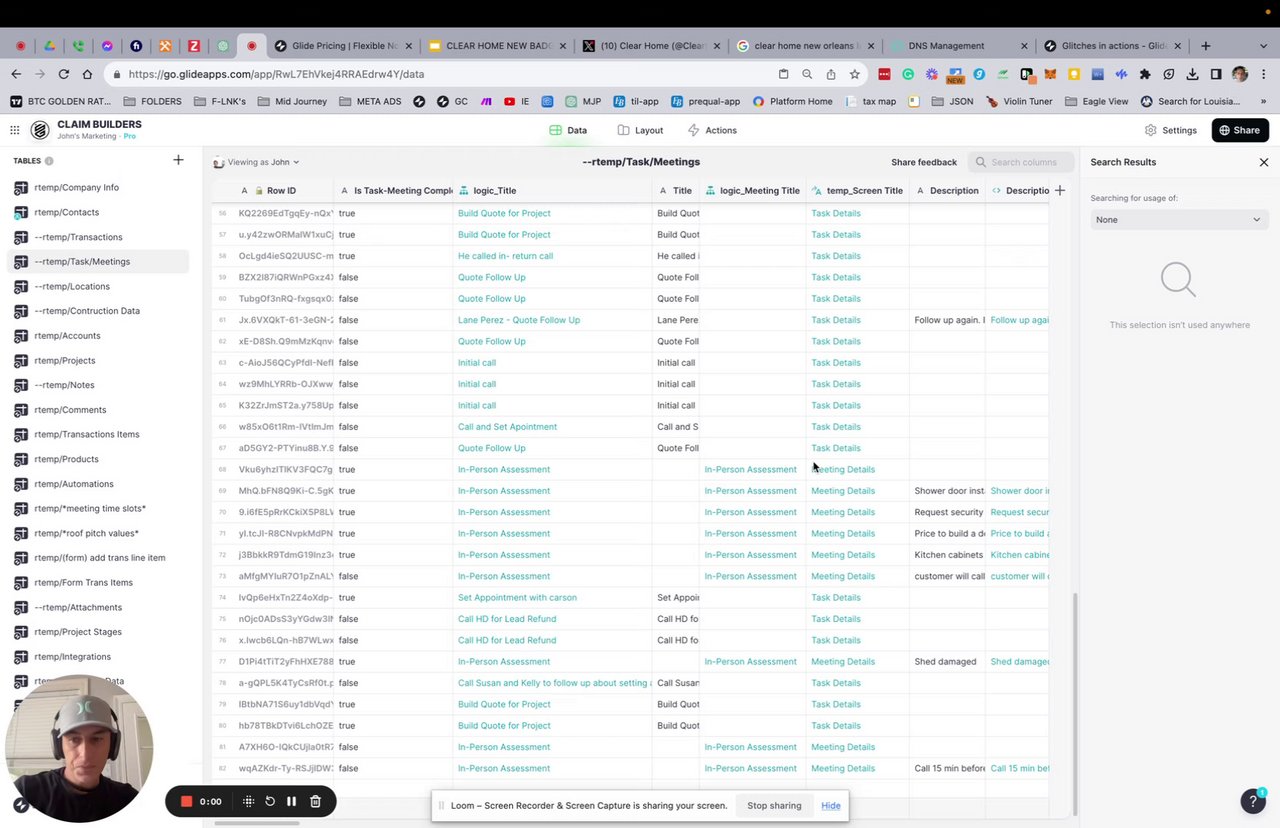The height and width of the screenshot is (828, 1280).
Task: Click the Chrome profile avatar
Action: pos(1240,74)
